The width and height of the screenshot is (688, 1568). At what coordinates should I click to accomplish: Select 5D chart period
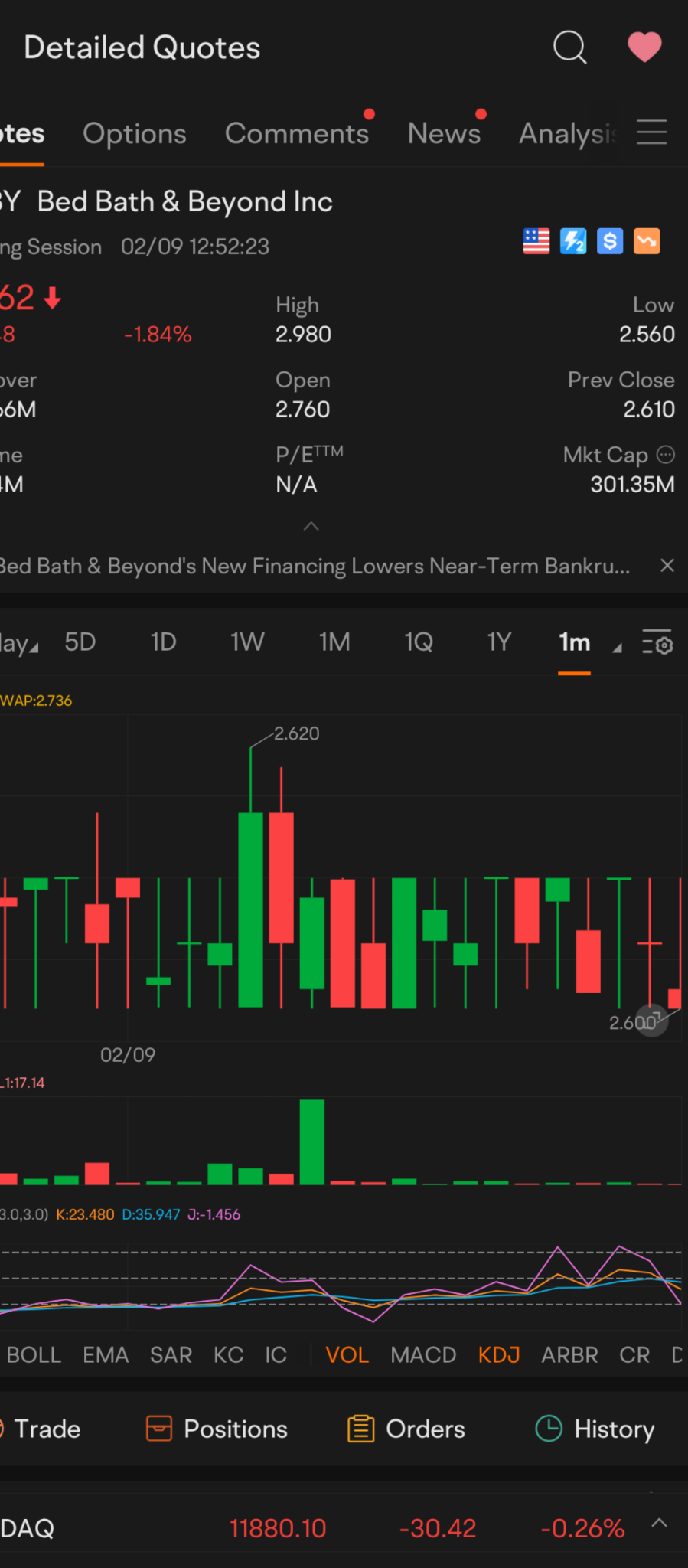[80, 642]
